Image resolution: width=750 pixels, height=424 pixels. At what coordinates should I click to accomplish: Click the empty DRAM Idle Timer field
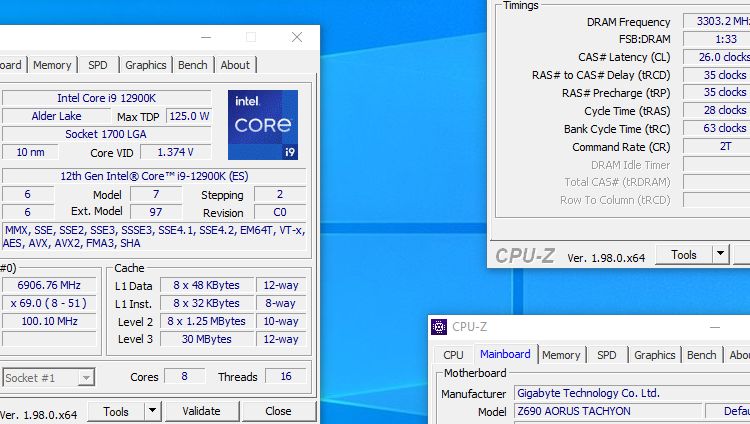[717, 165]
